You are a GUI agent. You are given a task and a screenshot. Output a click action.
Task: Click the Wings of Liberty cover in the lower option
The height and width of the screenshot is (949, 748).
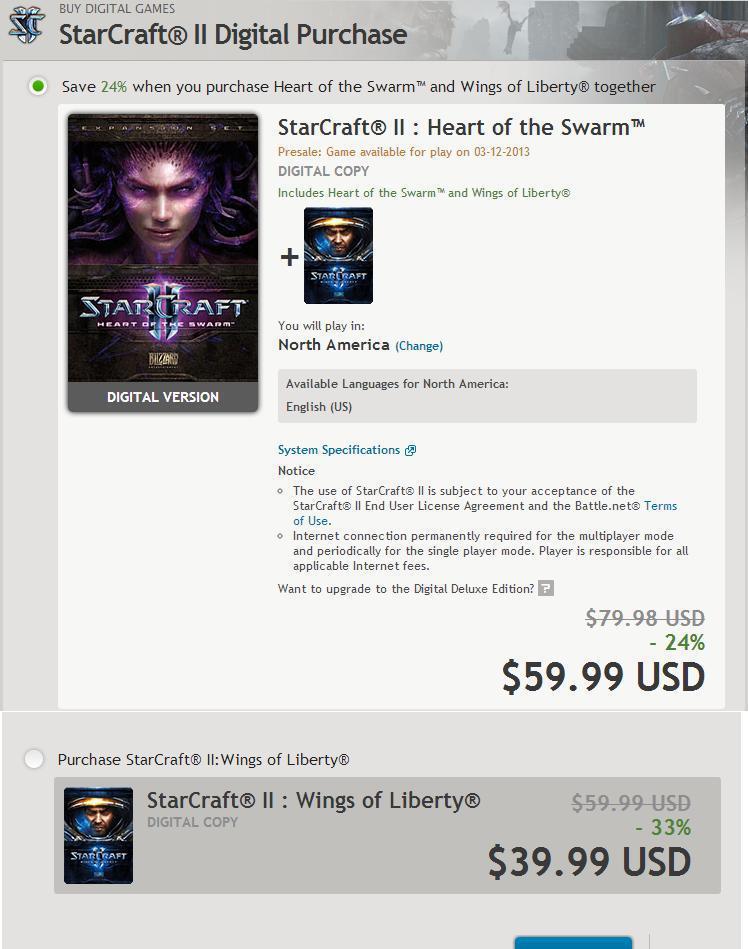[x=98, y=835]
